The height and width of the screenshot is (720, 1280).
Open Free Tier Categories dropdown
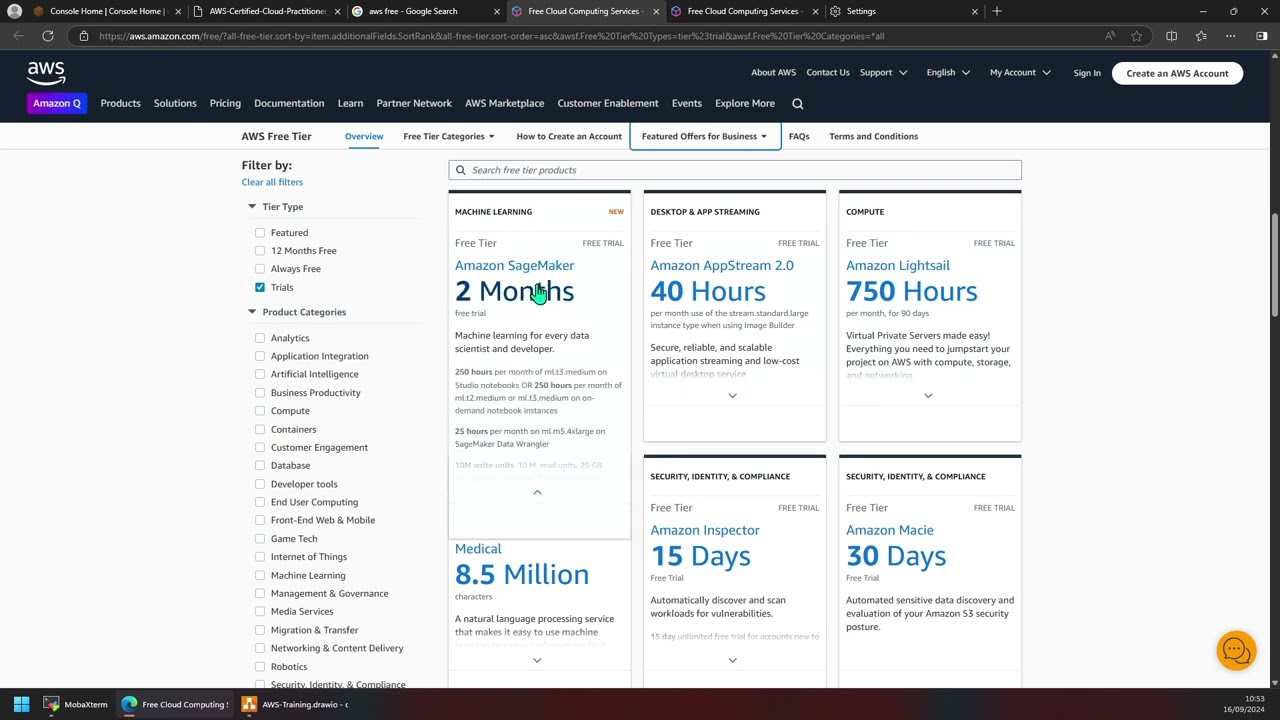click(x=449, y=136)
